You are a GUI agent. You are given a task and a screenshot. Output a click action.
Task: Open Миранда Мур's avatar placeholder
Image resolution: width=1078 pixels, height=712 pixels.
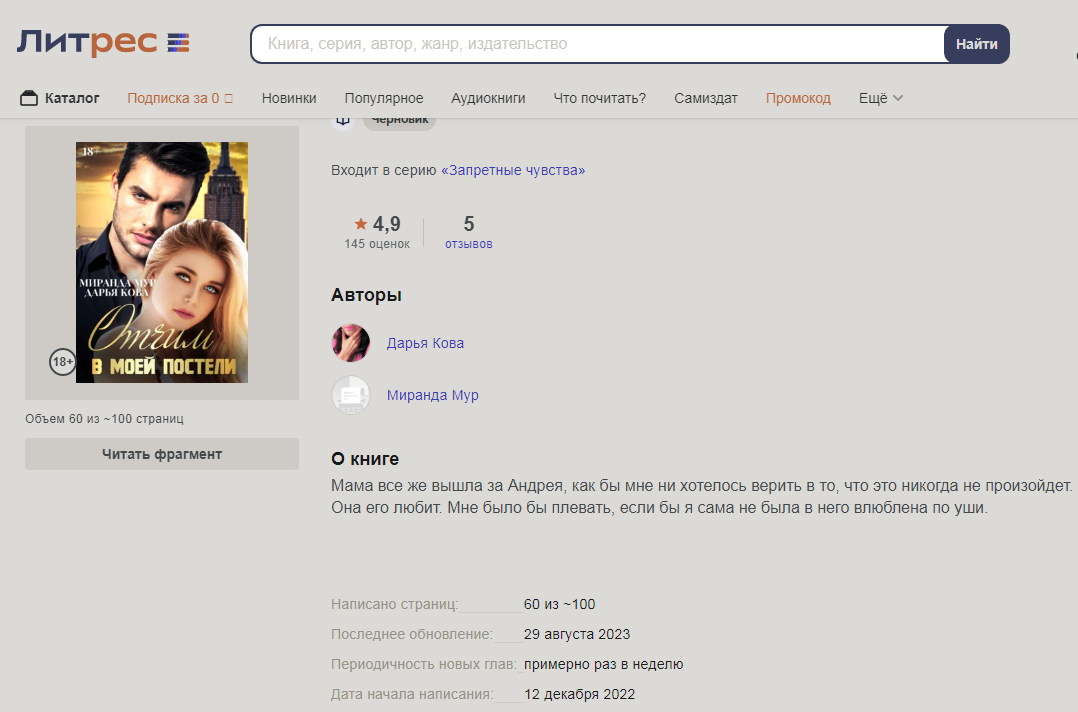[351, 395]
